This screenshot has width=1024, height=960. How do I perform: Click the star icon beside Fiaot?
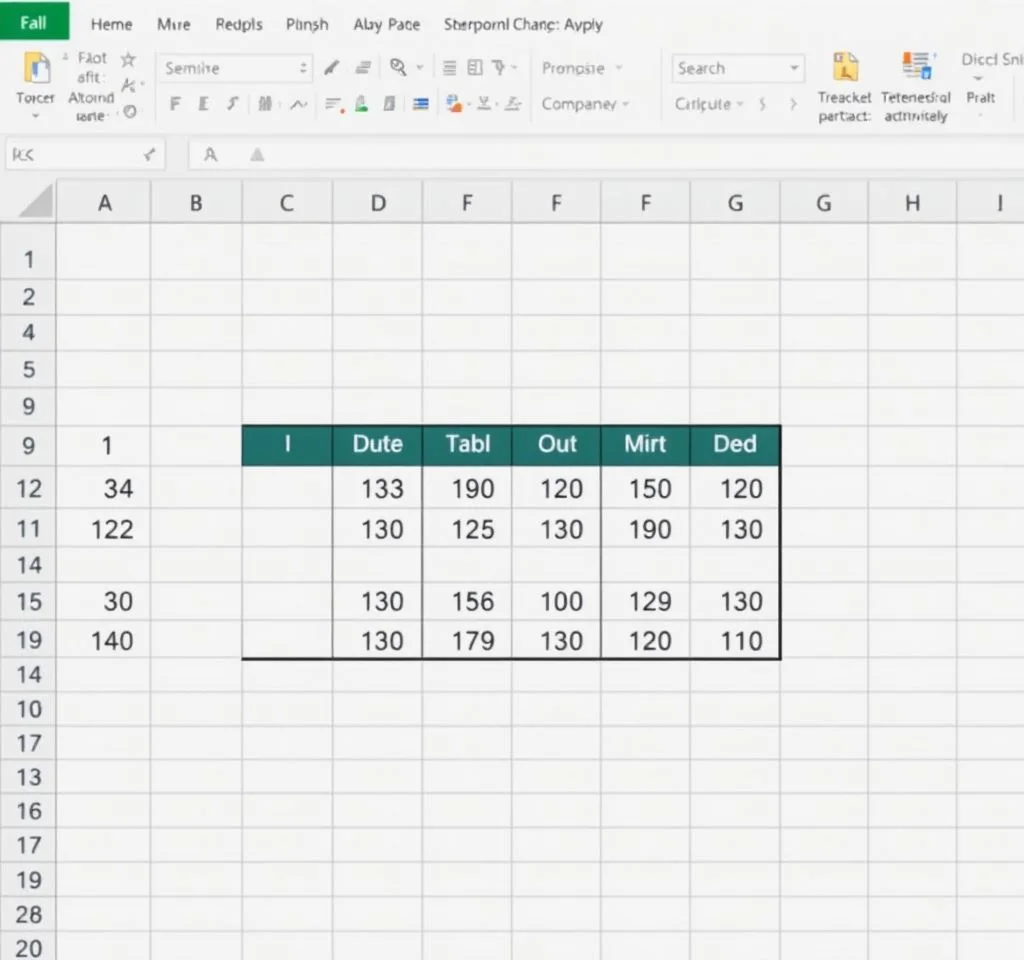tap(128, 60)
